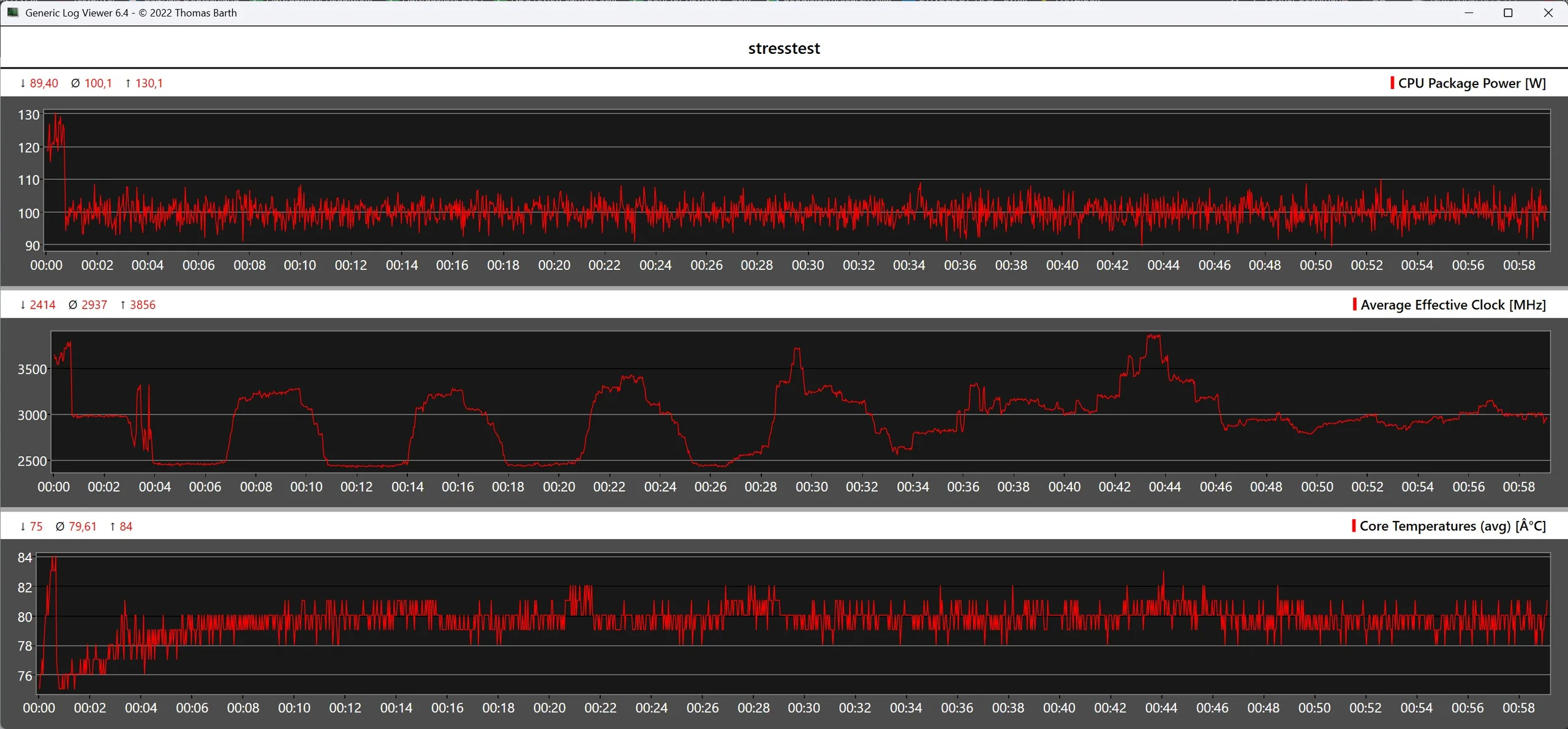Click the CPU Package Power [W] label
Image resolution: width=1568 pixels, height=729 pixels.
1472,83
